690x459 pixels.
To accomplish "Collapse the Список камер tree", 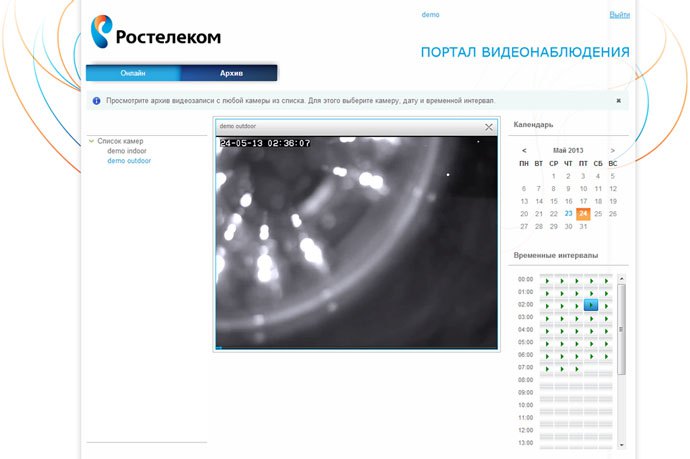I will 91,141.
